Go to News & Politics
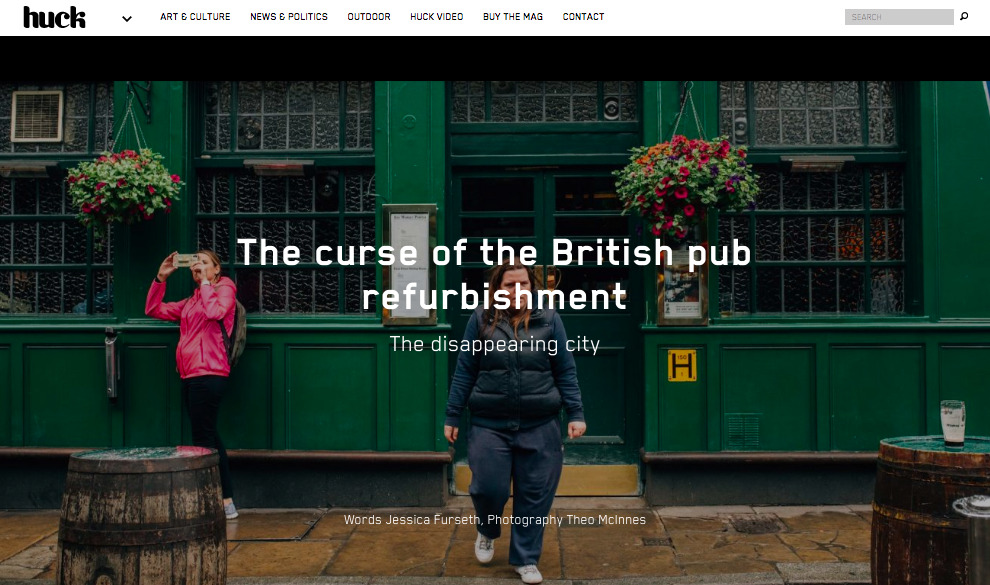Image resolution: width=990 pixels, height=585 pixels. tap(289, 17)
